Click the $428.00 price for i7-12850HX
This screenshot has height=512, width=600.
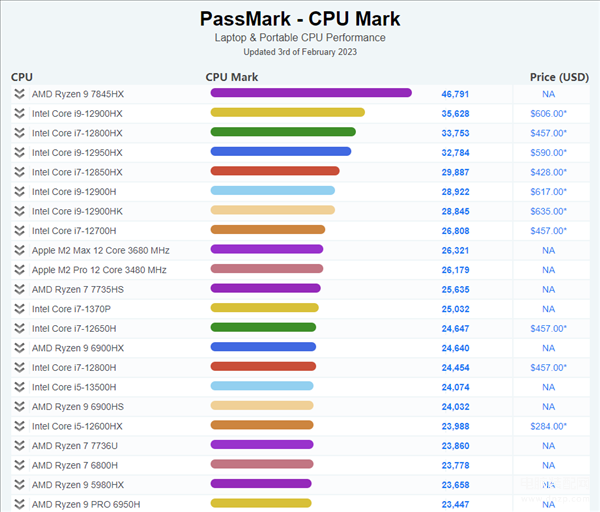(x=548, y=172)
